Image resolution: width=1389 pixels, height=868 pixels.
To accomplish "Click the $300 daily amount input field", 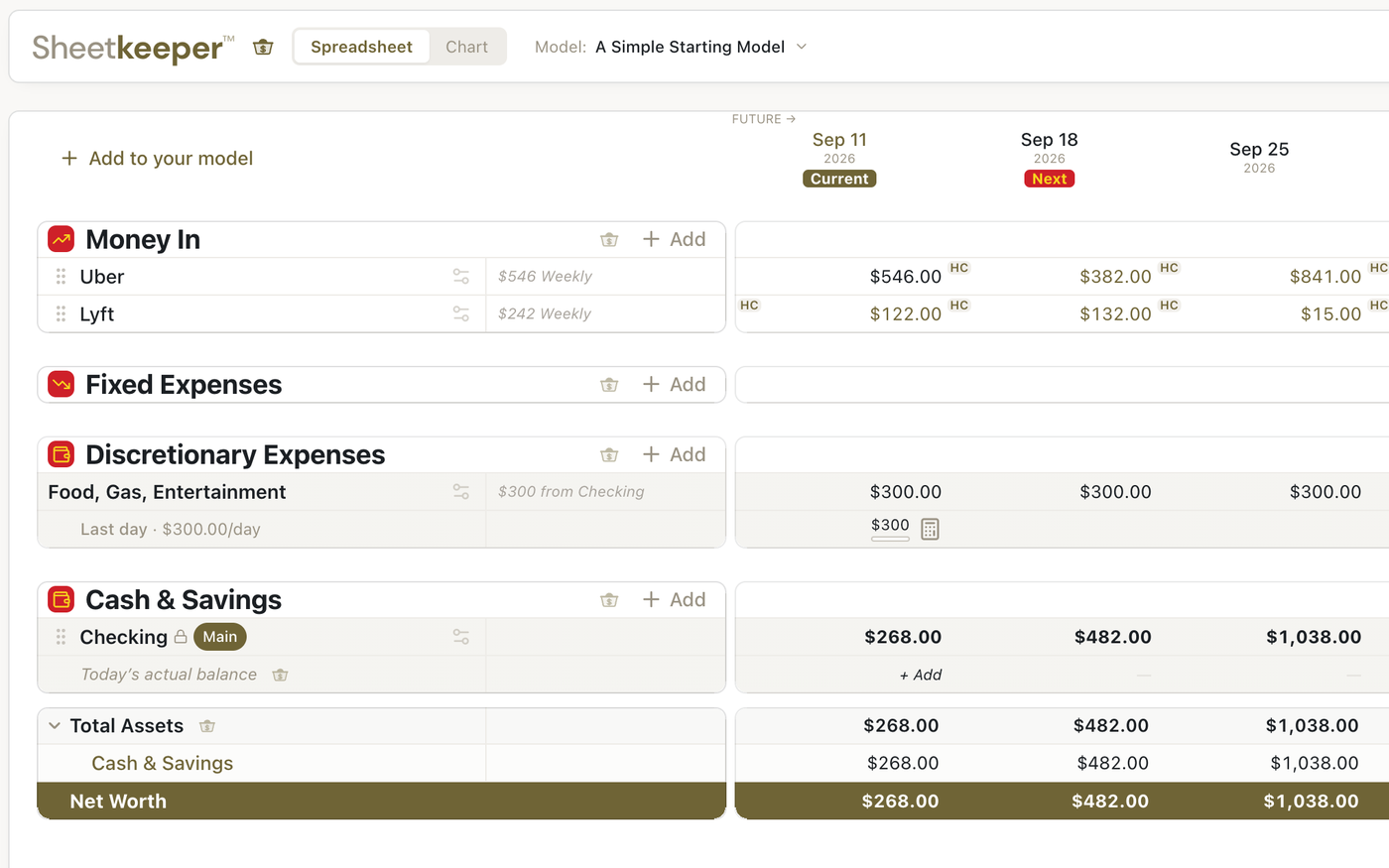I will (890, 527).
